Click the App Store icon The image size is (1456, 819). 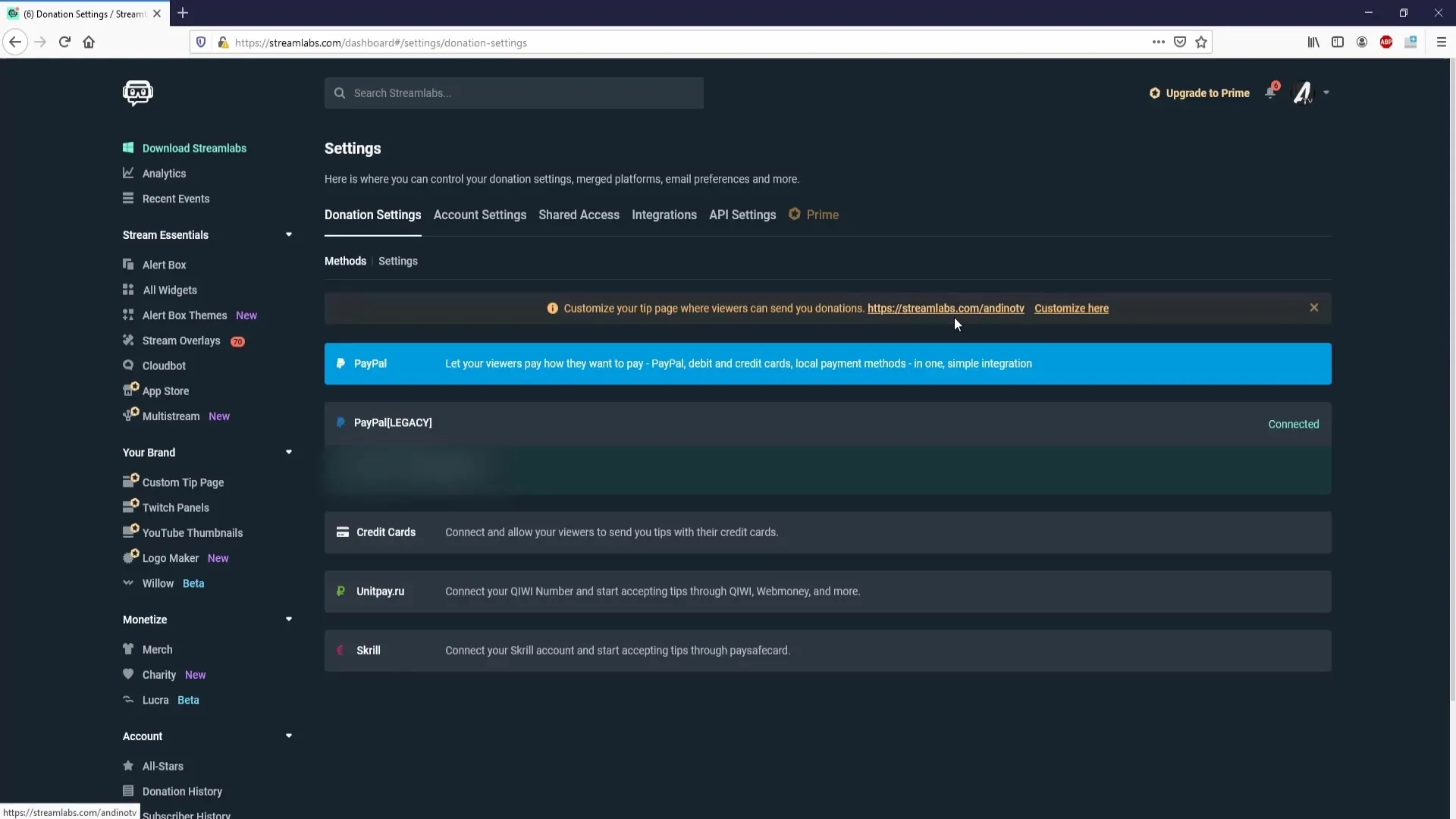(130, 389)
